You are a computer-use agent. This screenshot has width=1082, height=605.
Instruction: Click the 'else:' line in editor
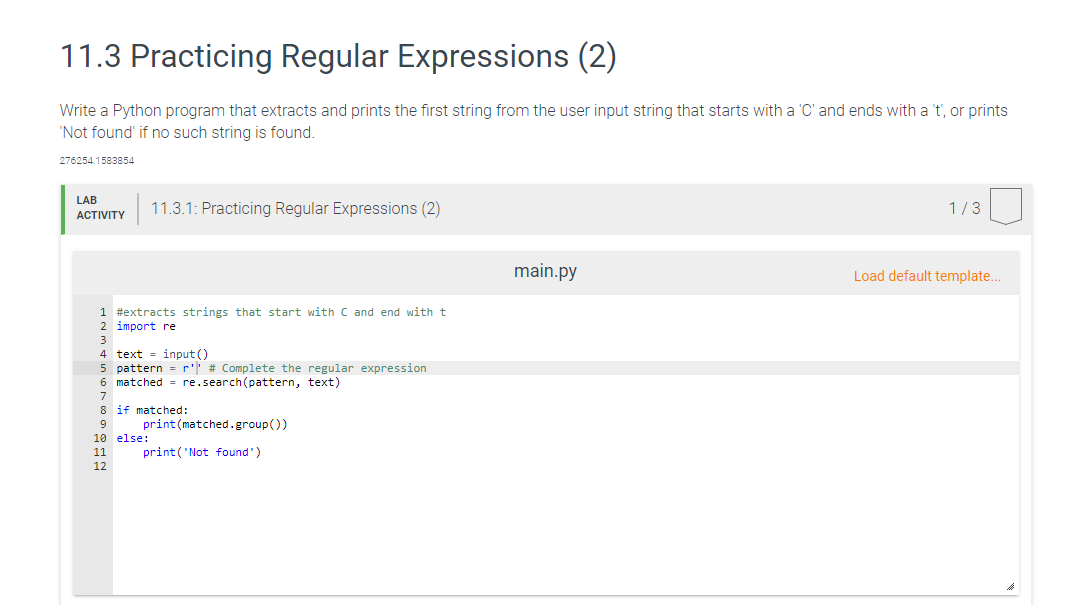132,438
